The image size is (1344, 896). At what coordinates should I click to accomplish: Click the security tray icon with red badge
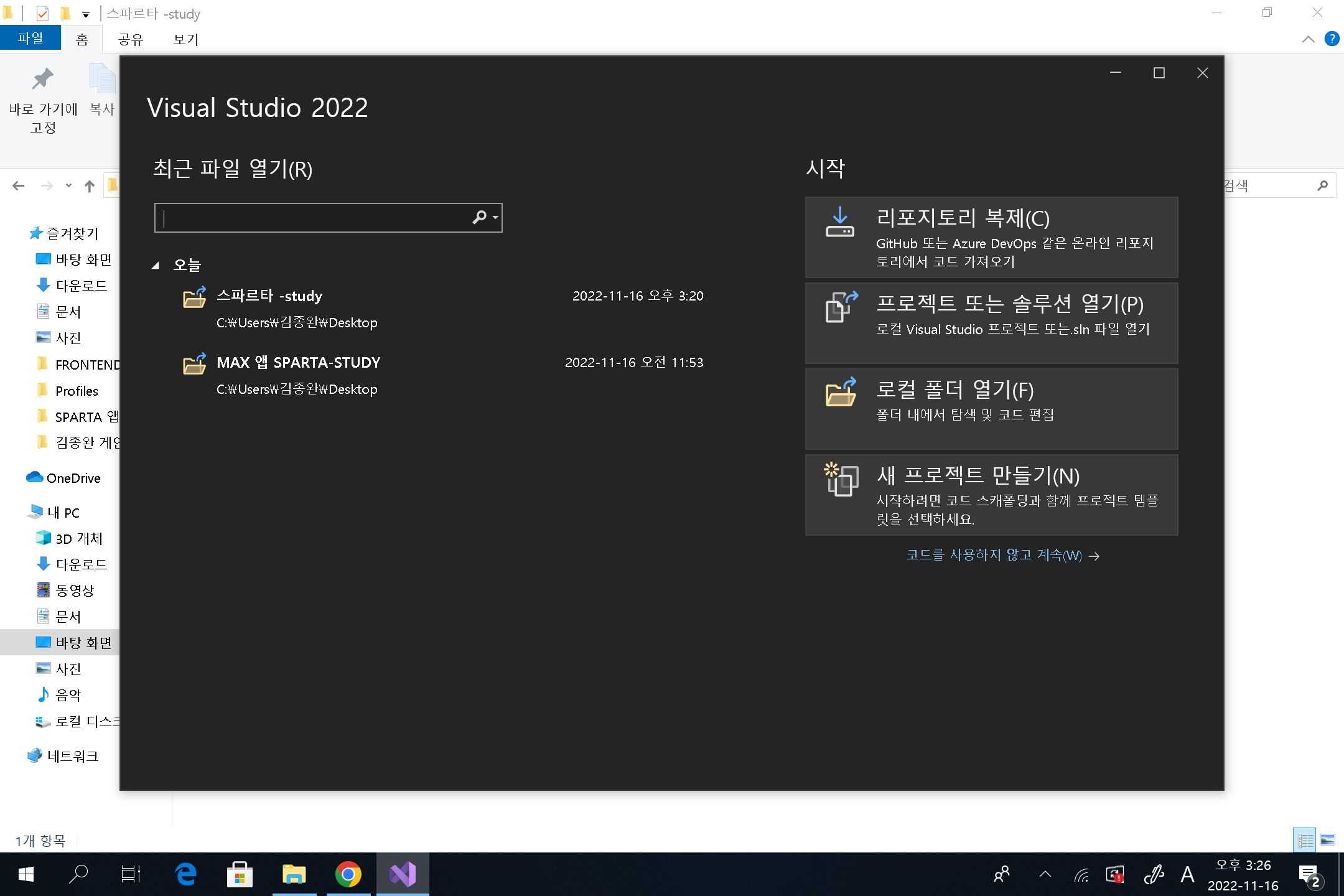1115,875
